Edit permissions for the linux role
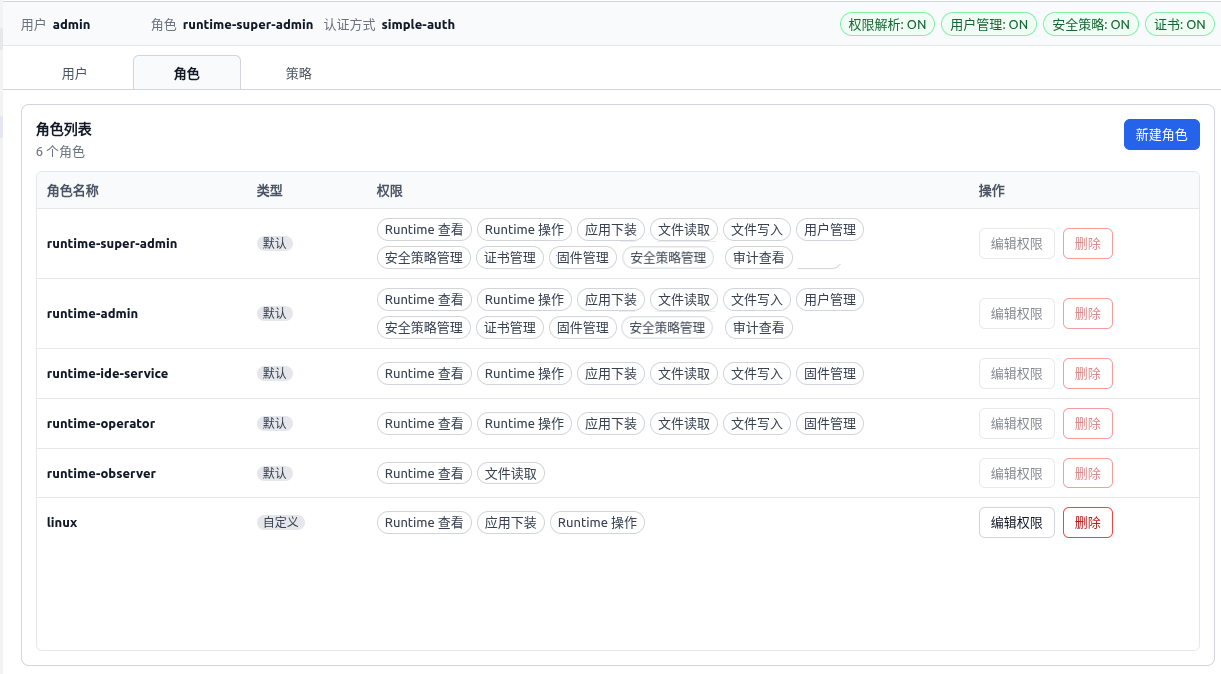 point(1016,523)
